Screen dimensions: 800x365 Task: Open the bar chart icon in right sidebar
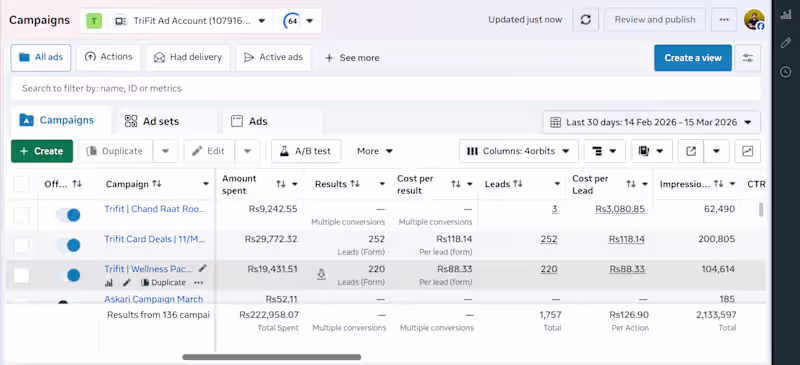[x=786, y=15]
